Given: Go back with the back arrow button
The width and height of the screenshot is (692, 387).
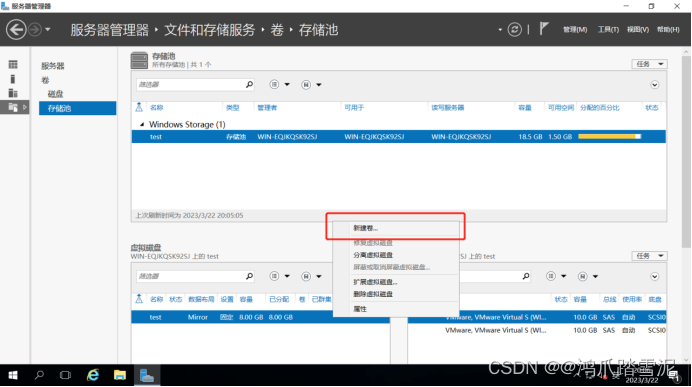Looking at the screenshot, I should (16, 30).
